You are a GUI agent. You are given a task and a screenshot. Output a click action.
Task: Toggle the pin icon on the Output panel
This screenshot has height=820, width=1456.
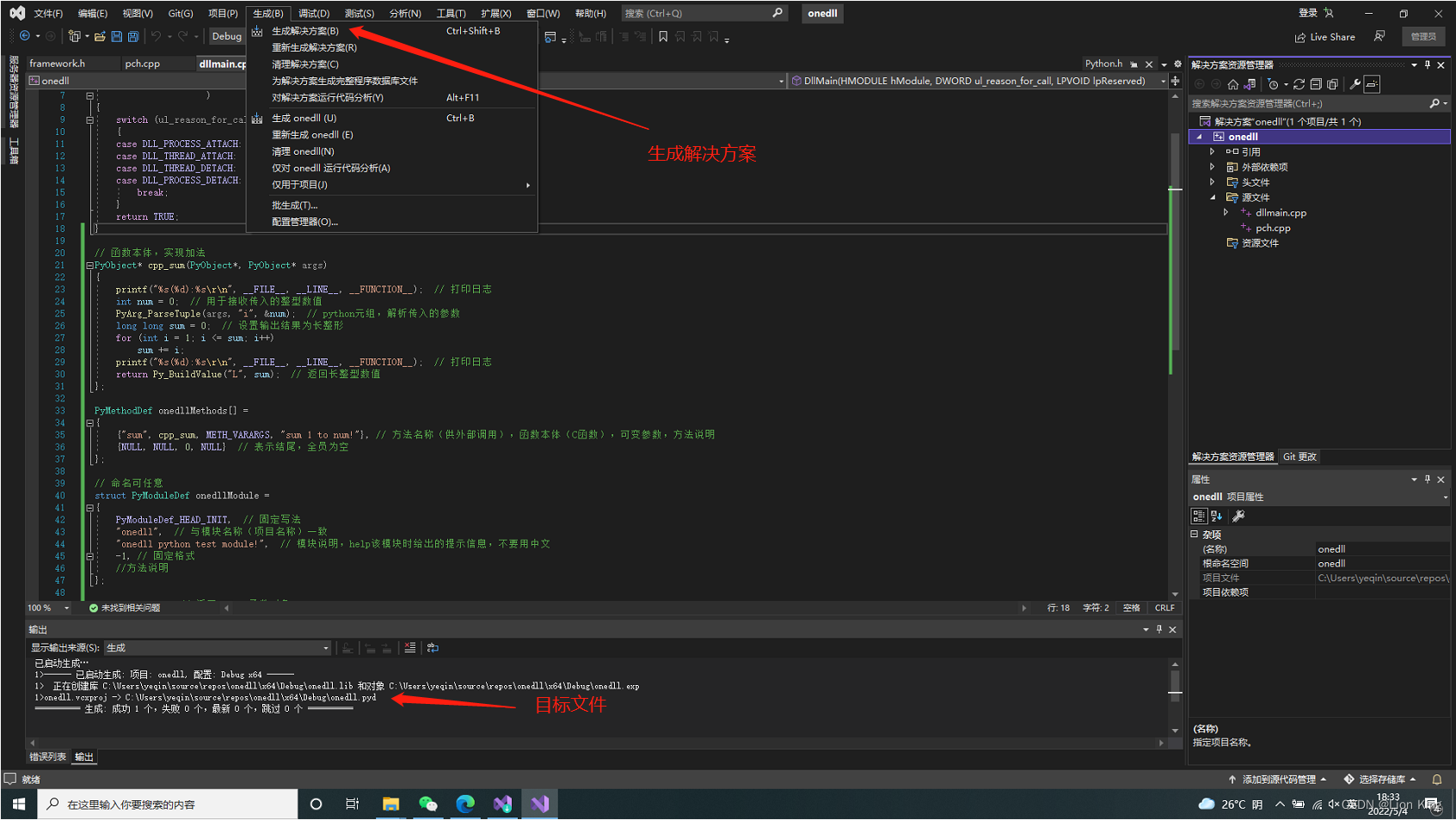[1158, 629]
